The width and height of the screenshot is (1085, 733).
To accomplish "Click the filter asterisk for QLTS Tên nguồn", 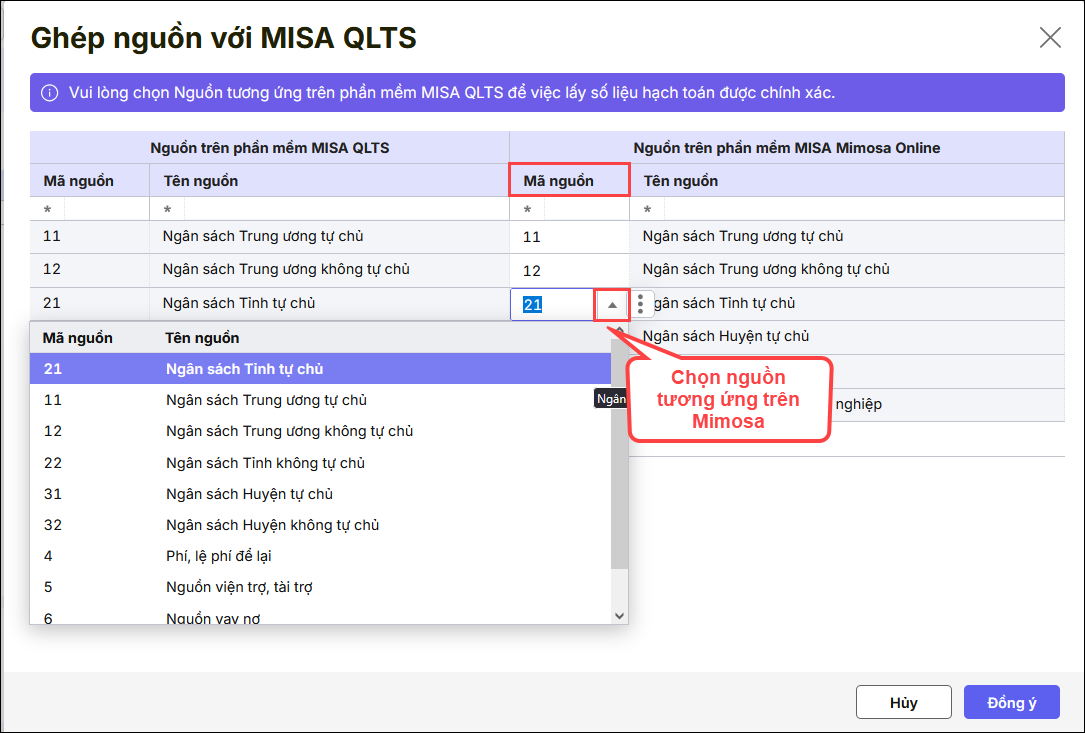I will coord(167,210).
